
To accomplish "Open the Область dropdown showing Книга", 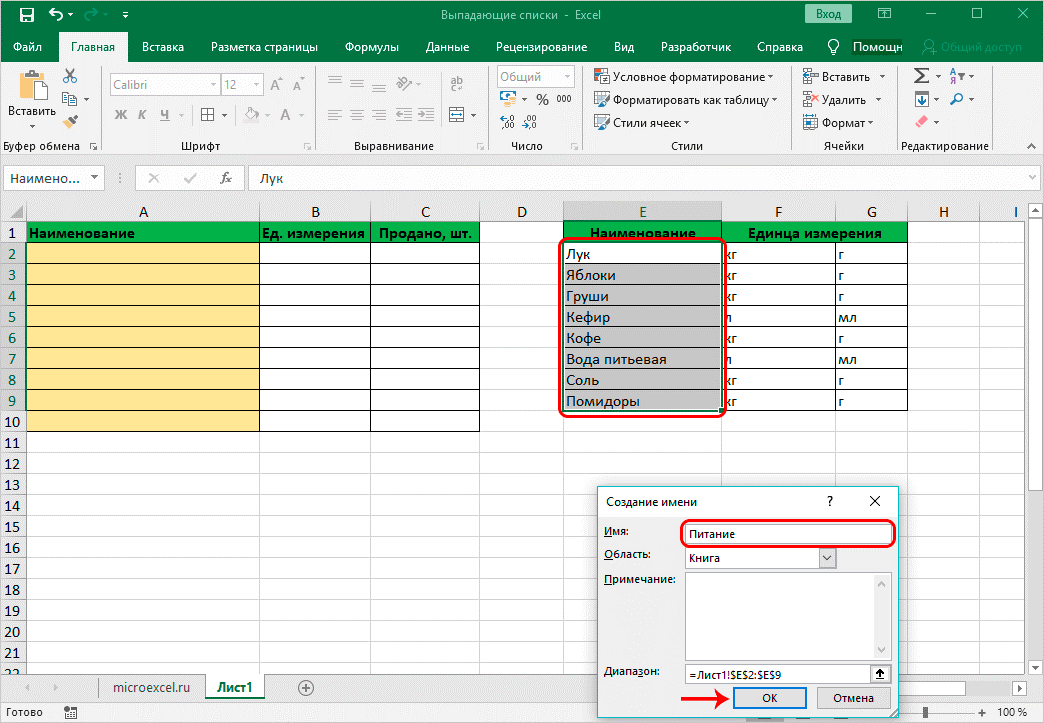I will coord(827,558).
